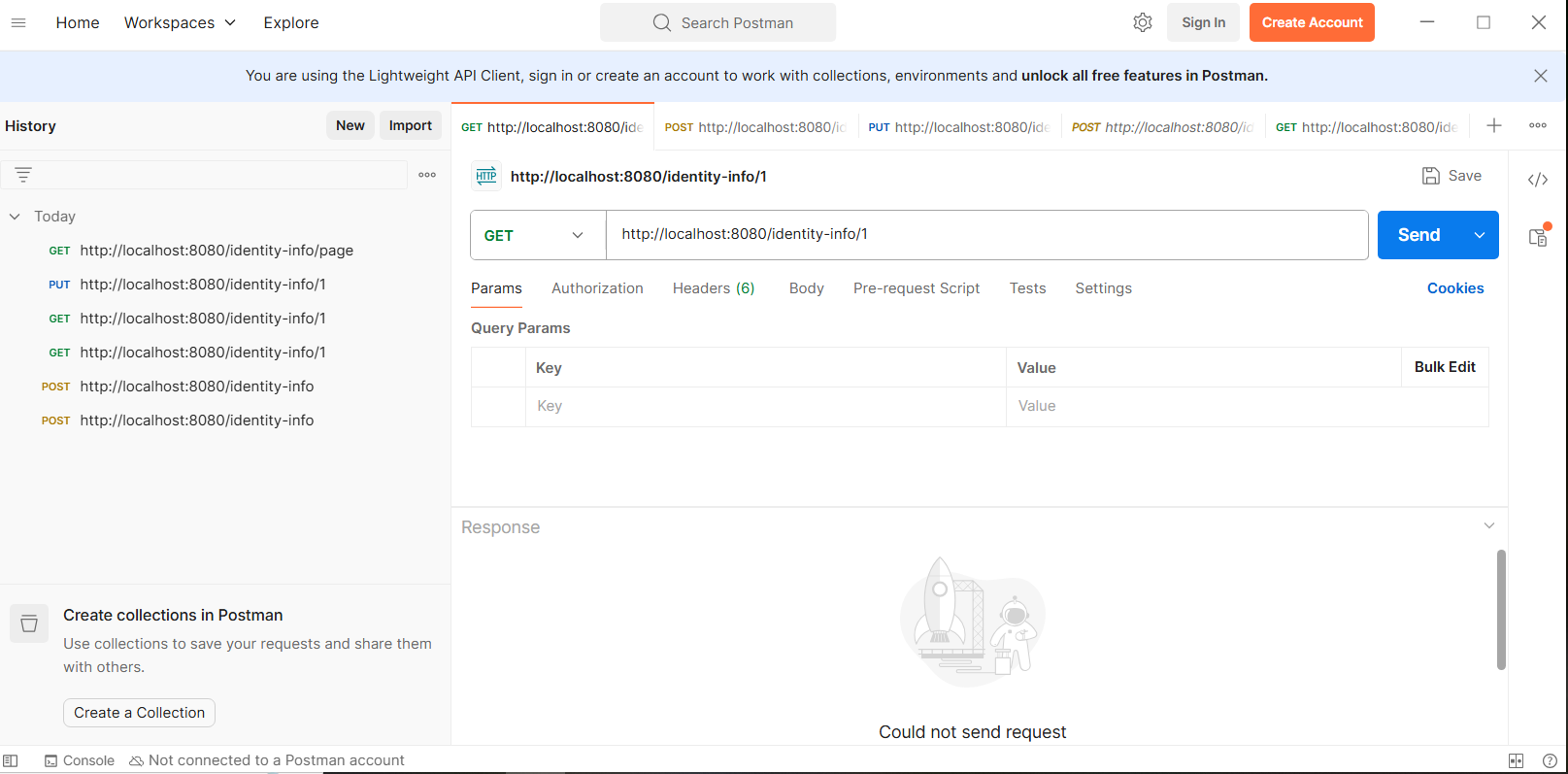Viewport: 1568px width, 774px height.
Task: Dismiss the Lightweight API Client banner
Action: pos(1540,76)
